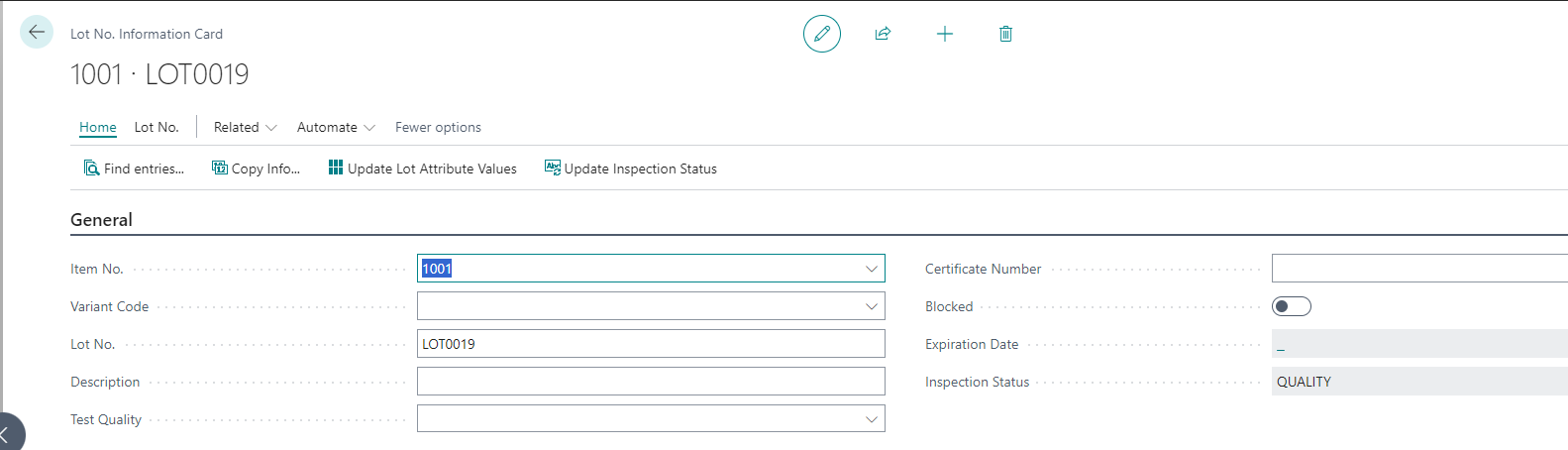Screen dimensions: 1568x450
Task: Expand collapsed side pane chevron
Action: (x=6, y=433)
